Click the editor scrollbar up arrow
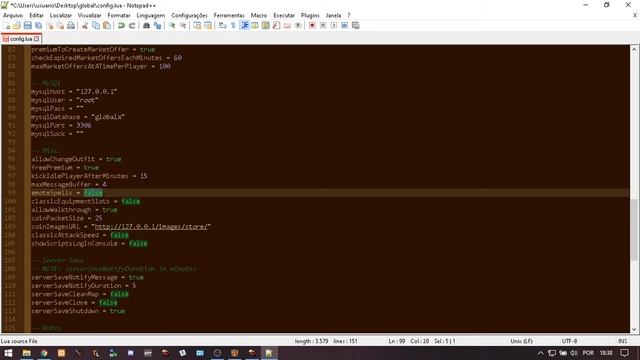Viewport: 640px width, 360px height. click(634, 49)
